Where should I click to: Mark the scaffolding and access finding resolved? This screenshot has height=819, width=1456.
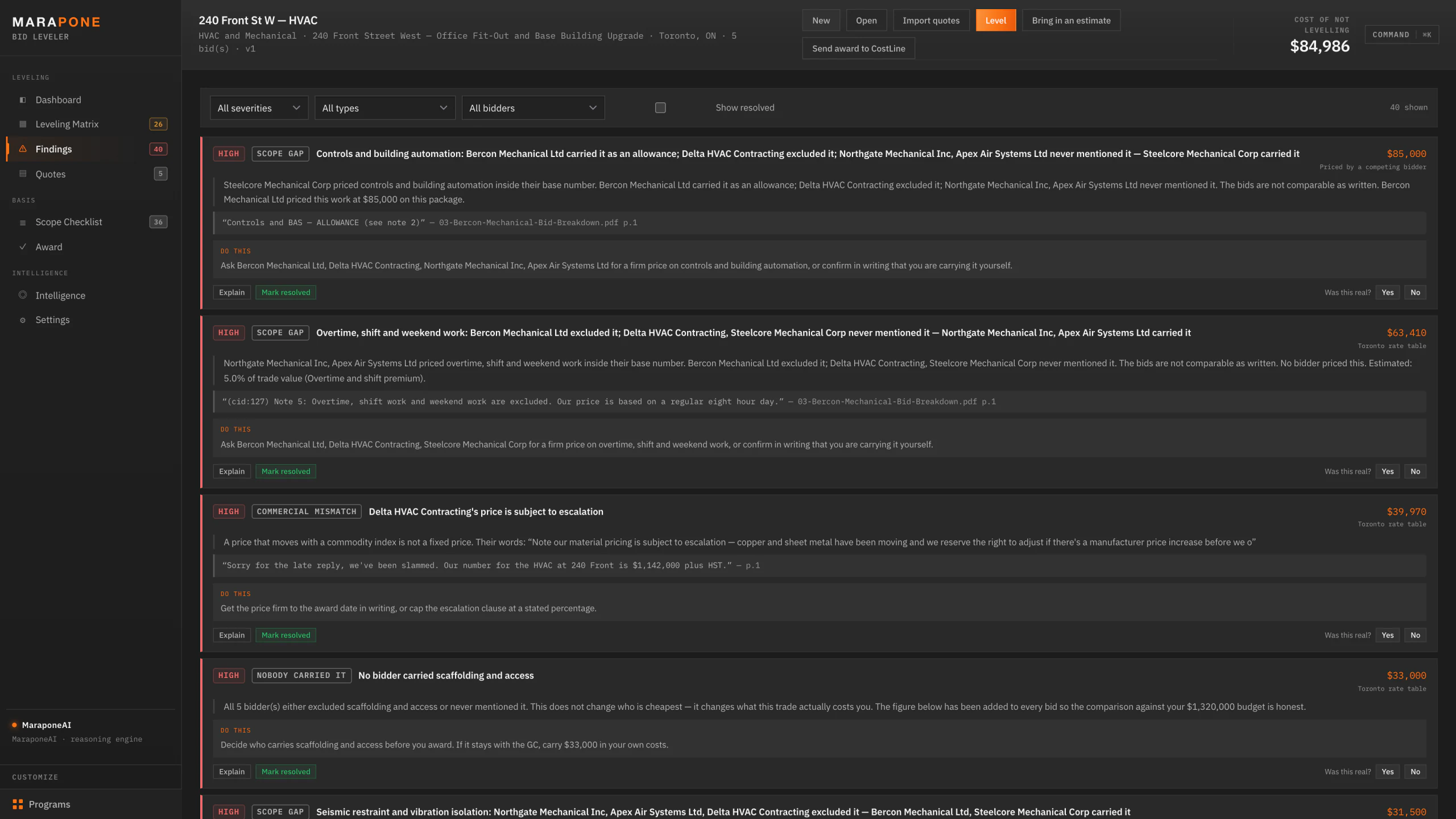(286, 772)
